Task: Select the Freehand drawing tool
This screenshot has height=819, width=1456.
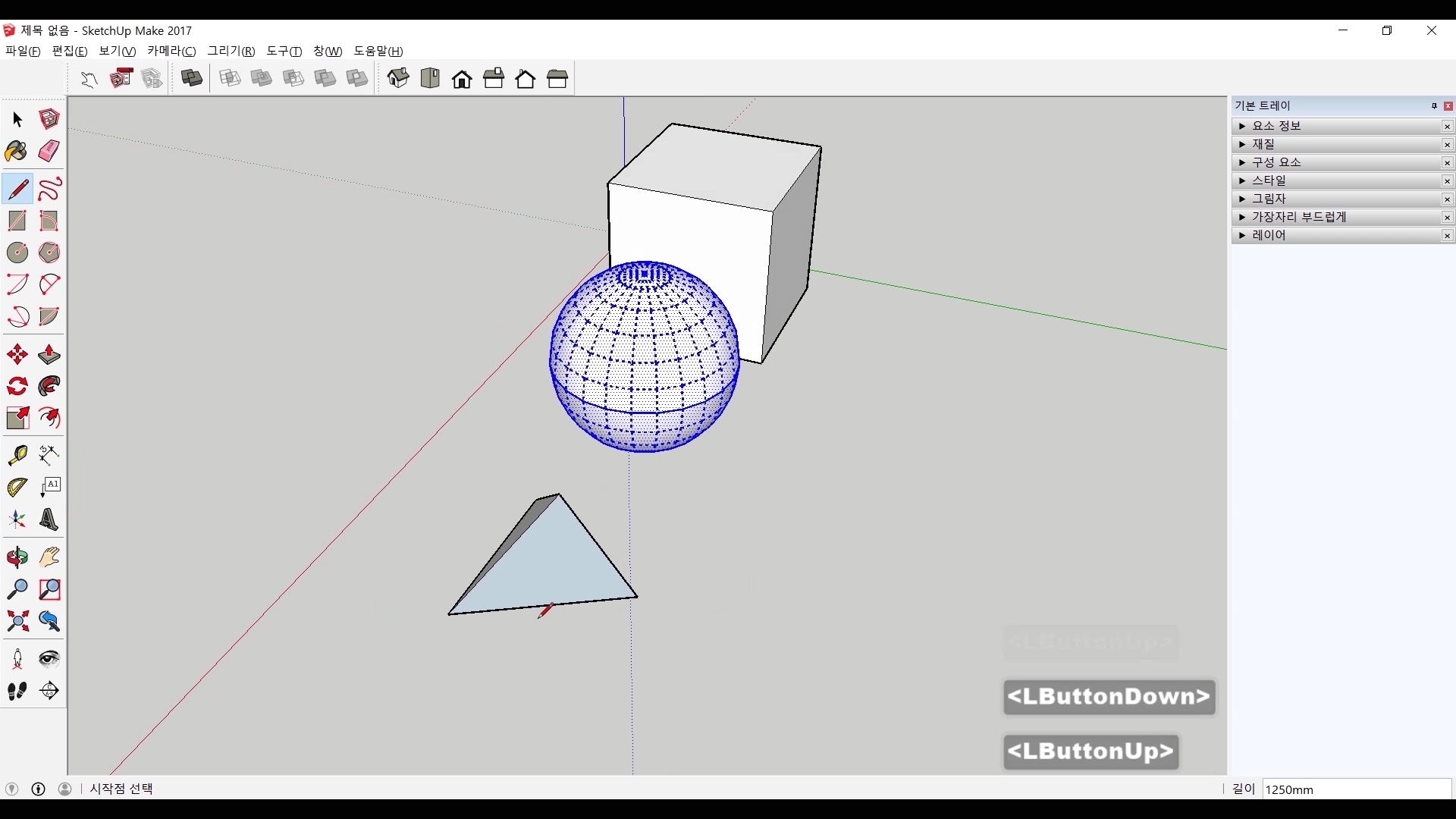Action: pos(49,189)
